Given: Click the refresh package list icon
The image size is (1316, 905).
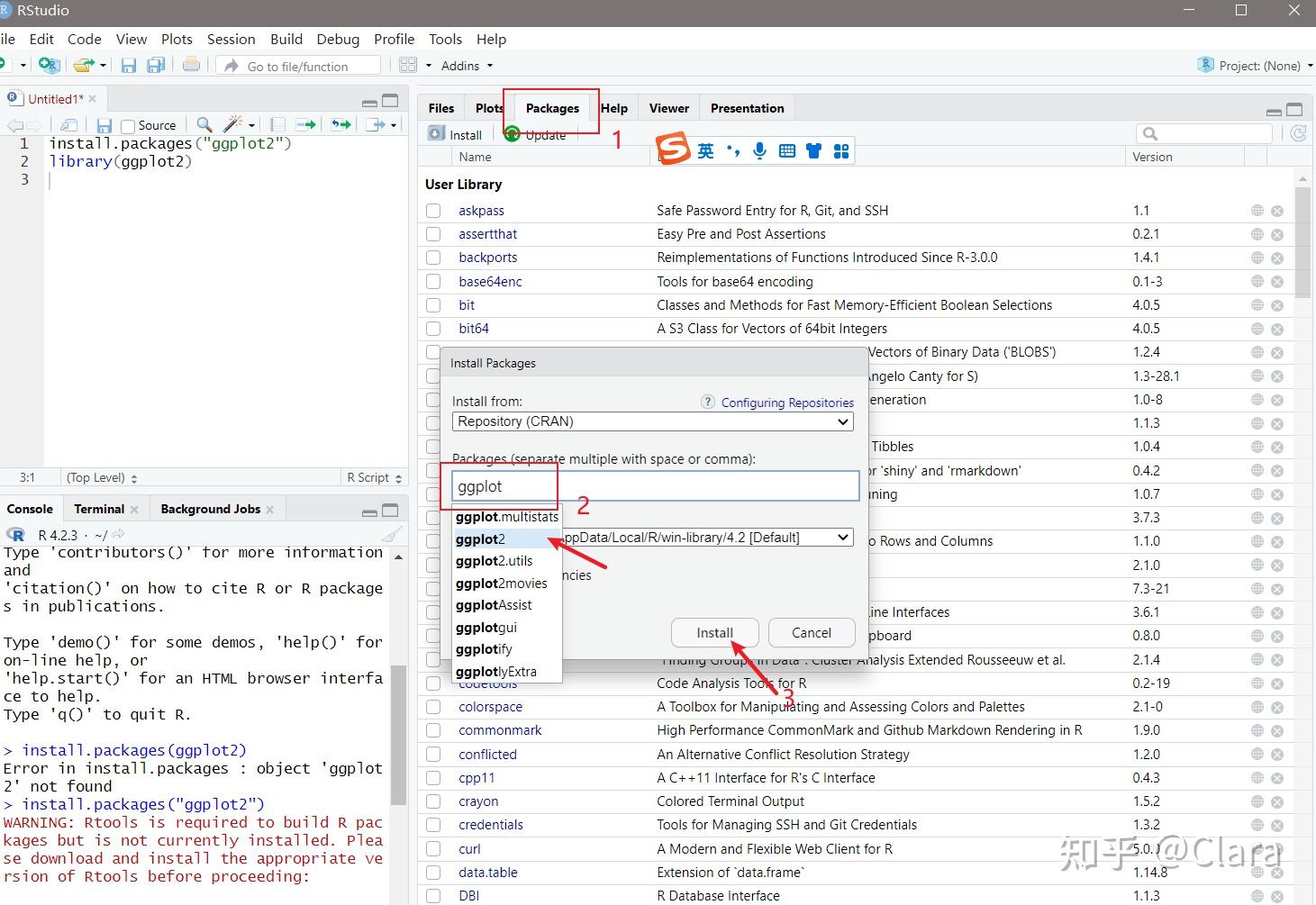Looking at the screenshot, I should (1298, 133).
